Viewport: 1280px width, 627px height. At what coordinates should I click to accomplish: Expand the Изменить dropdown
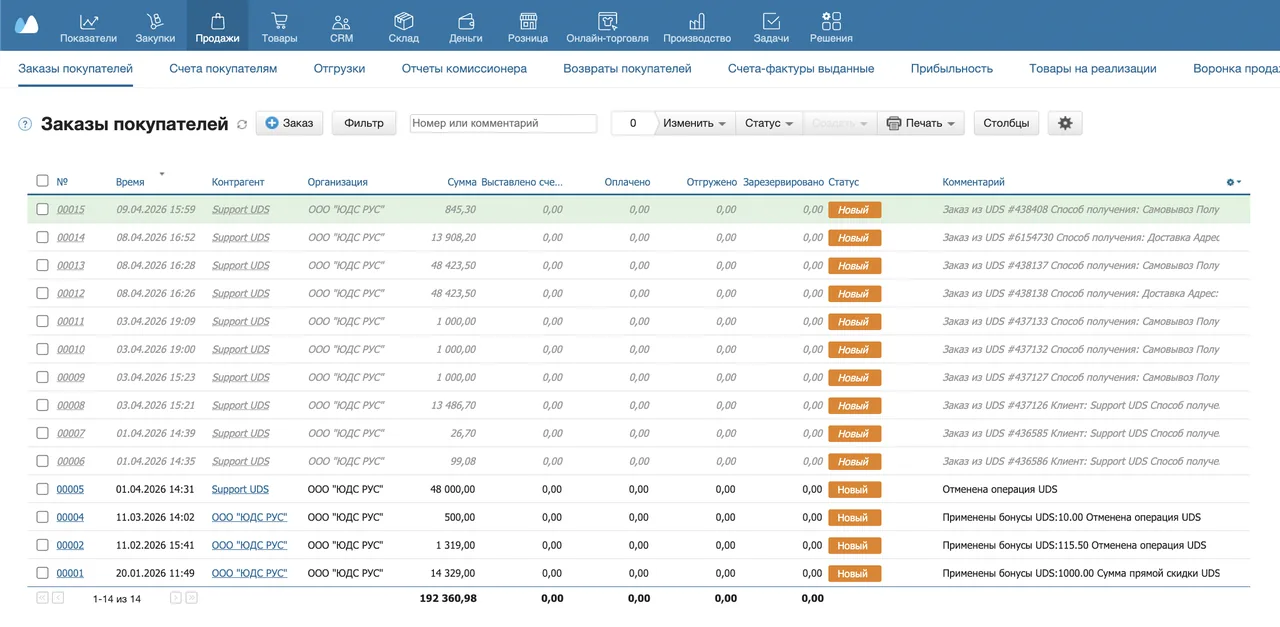pyautogui.click(x=694, y=123)
